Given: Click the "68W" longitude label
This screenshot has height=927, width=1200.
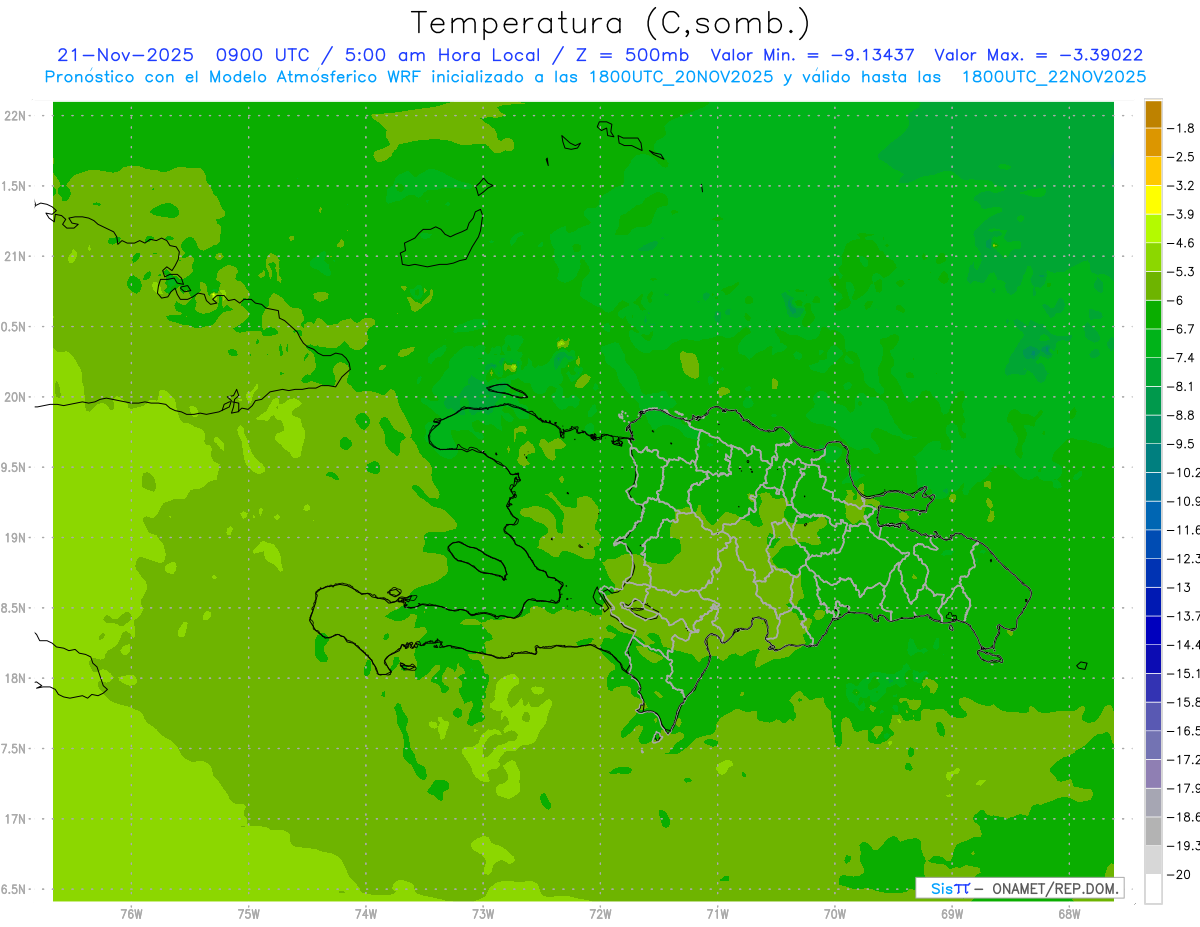Looking at the screenshot, I should tap(1069, 914).
